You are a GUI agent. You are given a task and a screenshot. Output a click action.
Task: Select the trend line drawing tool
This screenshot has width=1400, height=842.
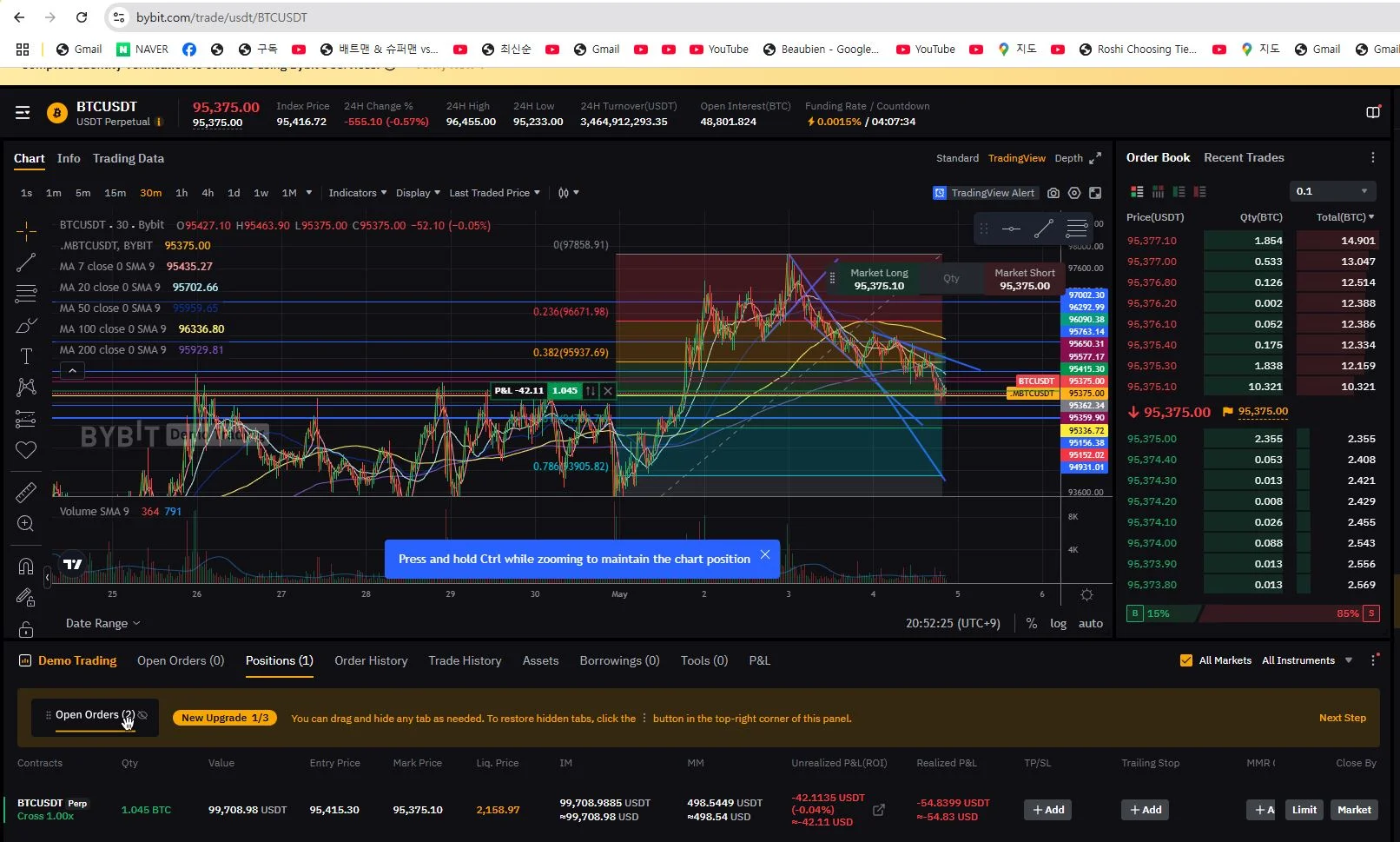pos(26,262)
